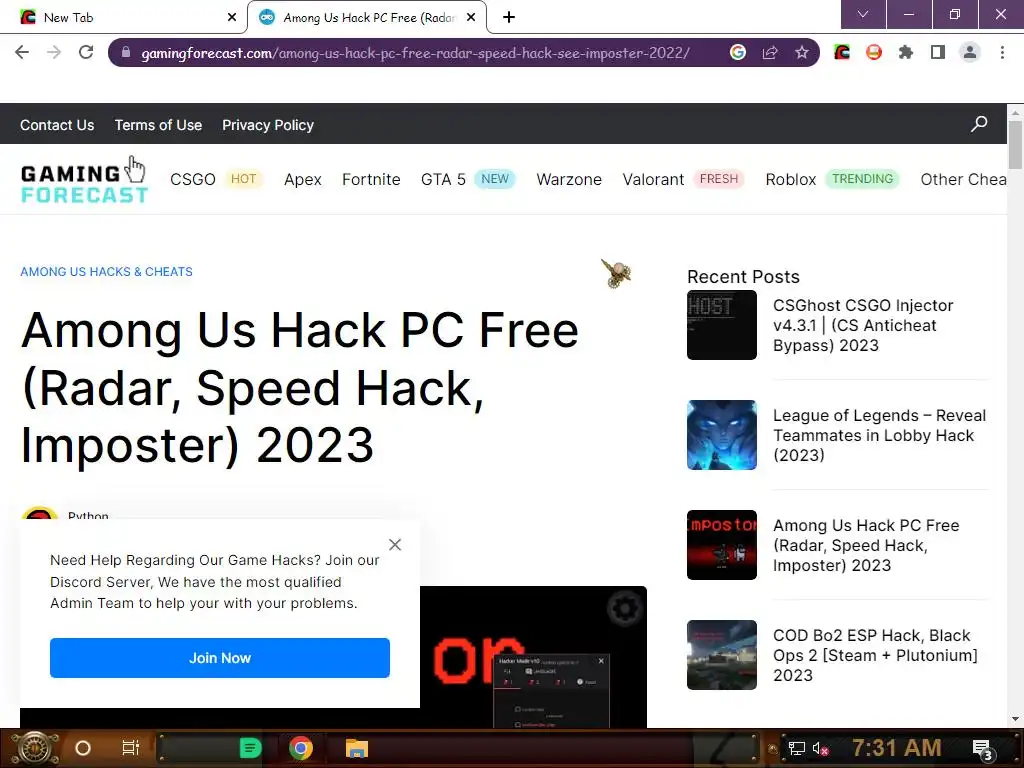
Task: Open the CSGO menu item
Action: (x=193, y=179)
